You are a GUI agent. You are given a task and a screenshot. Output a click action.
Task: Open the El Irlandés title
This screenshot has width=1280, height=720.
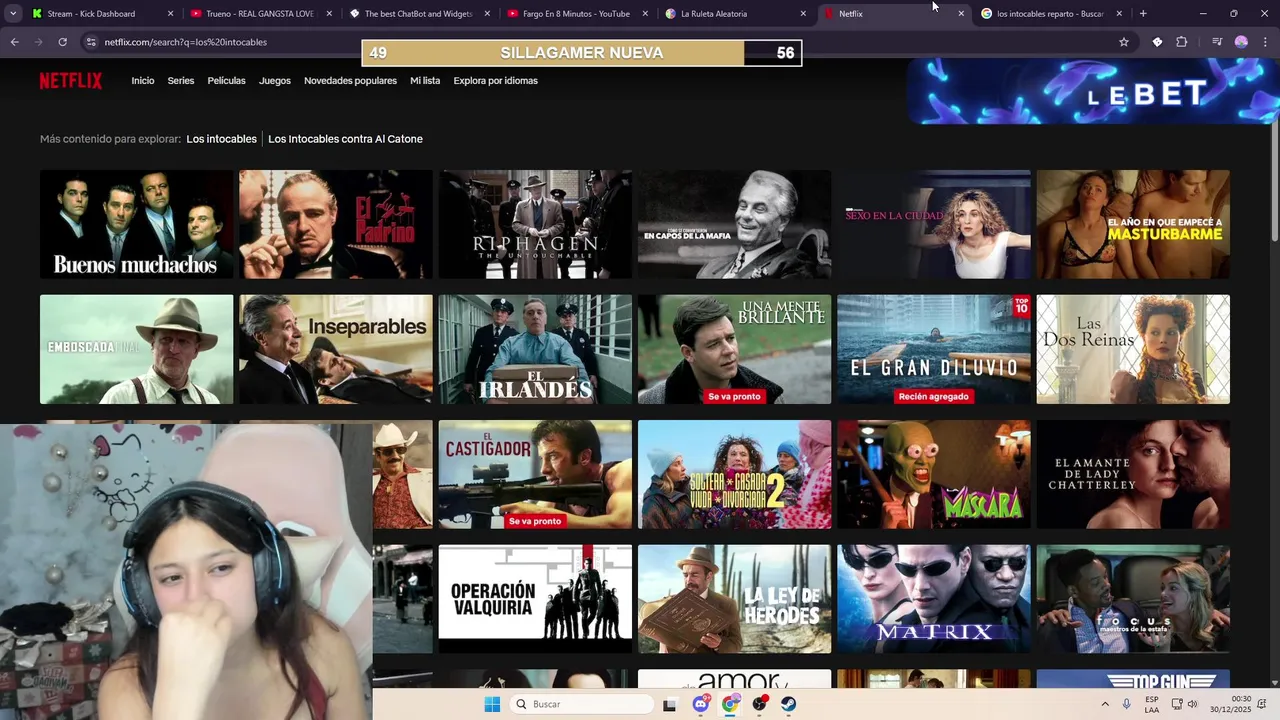click(535, 349)
